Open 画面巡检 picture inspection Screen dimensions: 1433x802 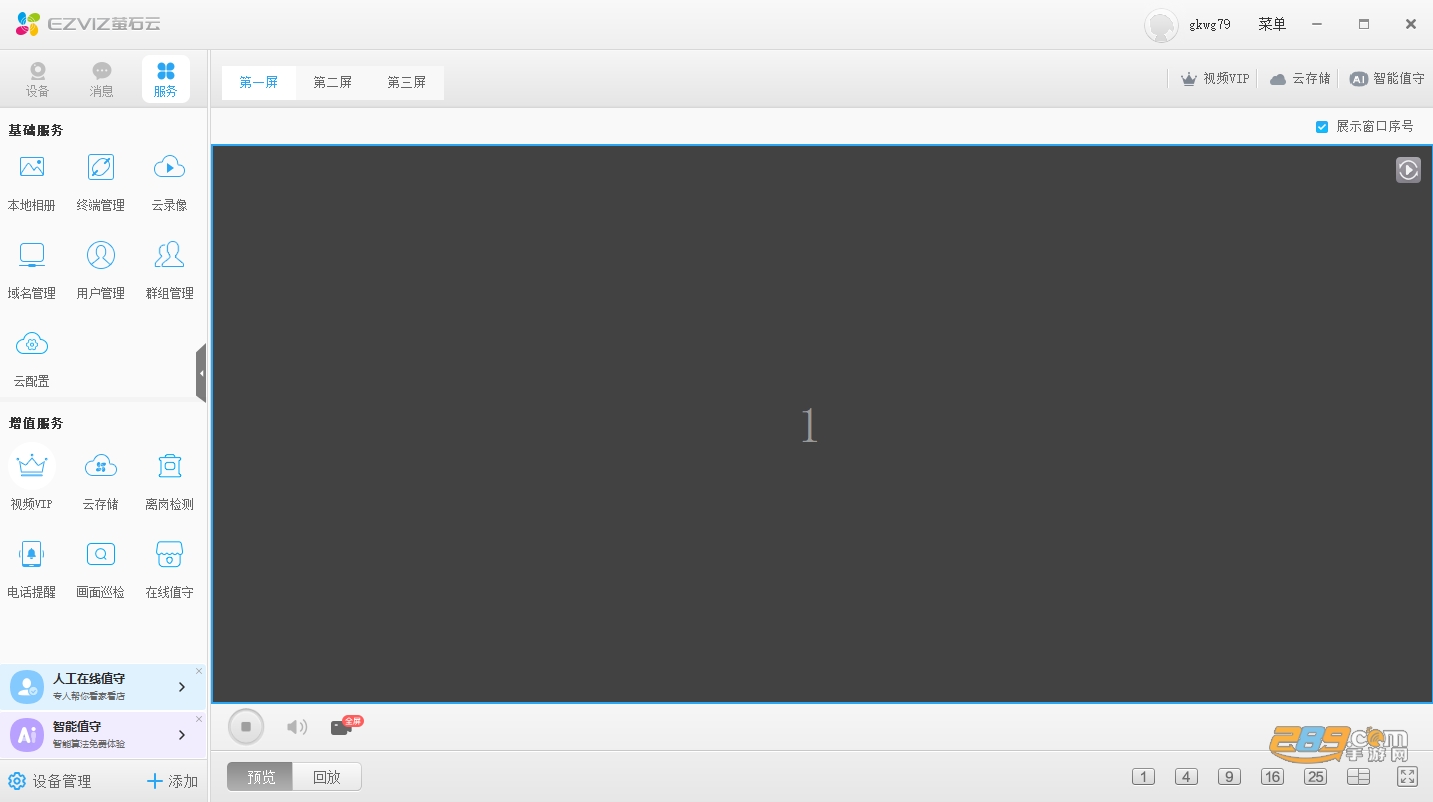coord(101,567)
